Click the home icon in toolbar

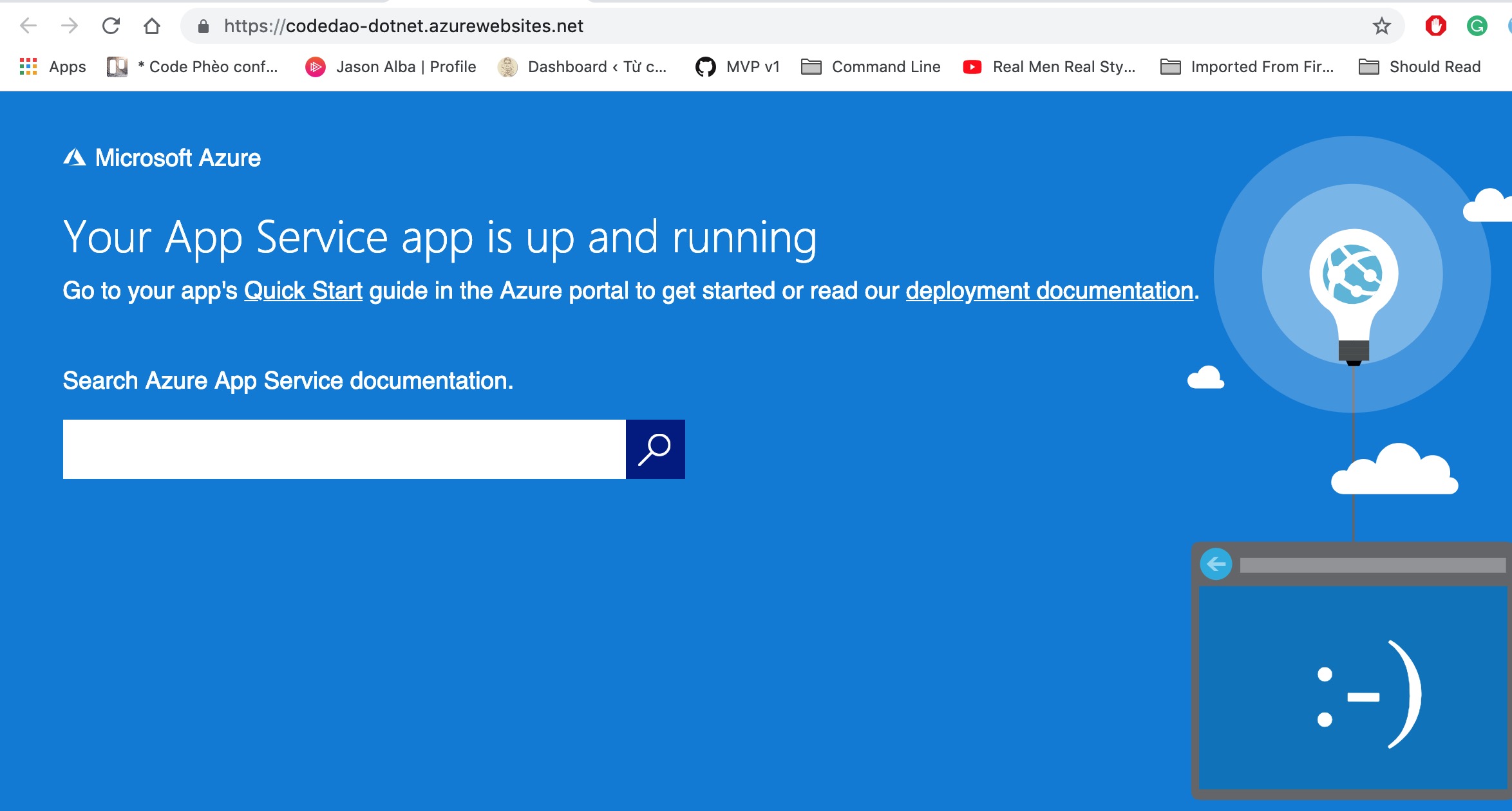tap(152, 26)
